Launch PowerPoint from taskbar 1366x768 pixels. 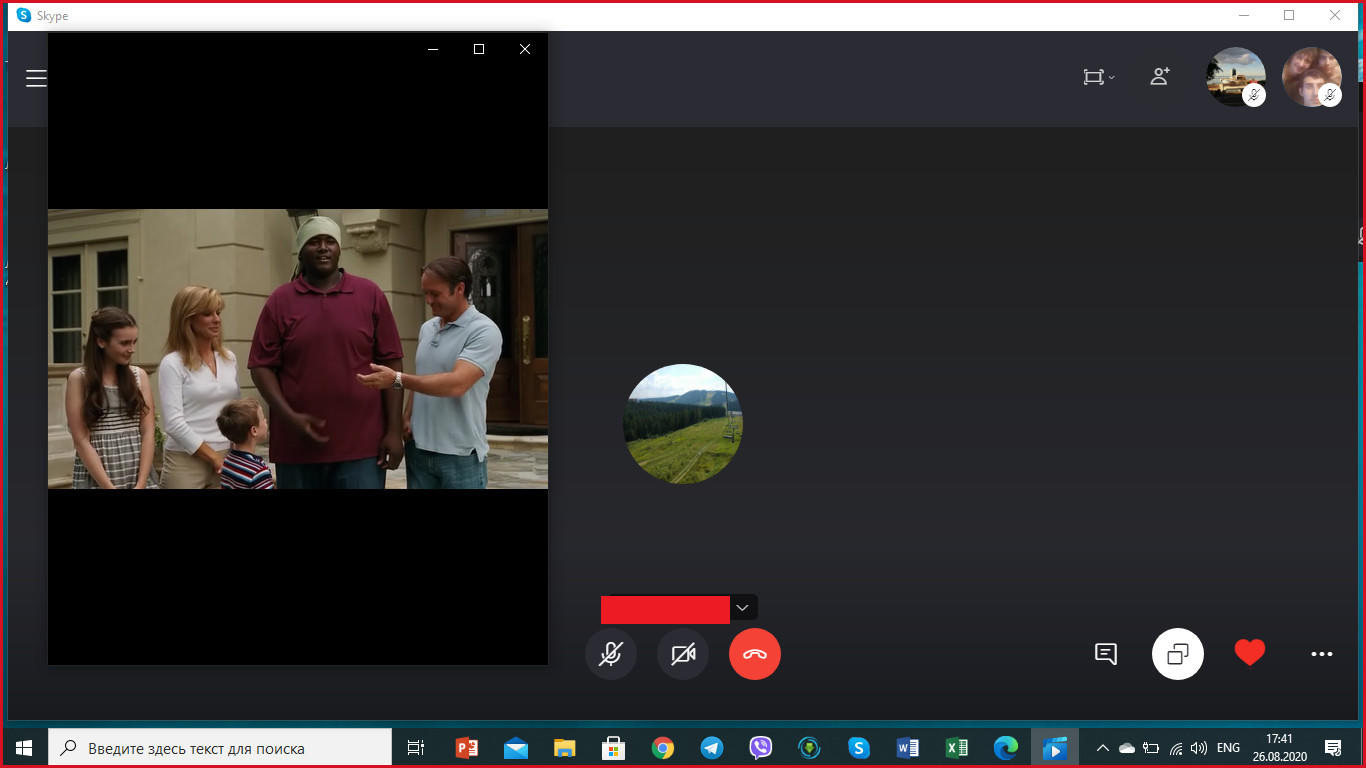pyautogui.click(x=466, y=748)
